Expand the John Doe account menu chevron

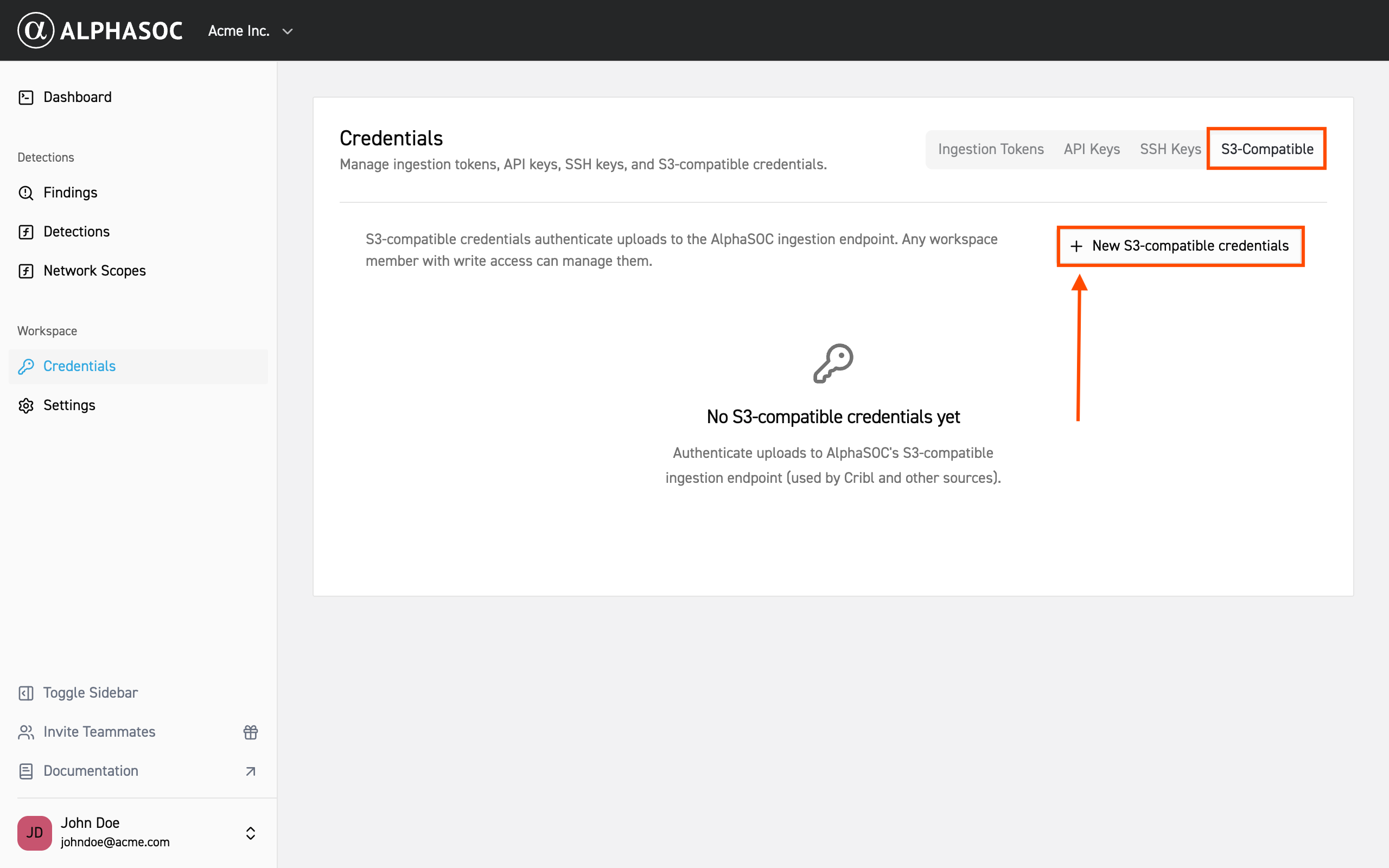(x=250, y=833)
